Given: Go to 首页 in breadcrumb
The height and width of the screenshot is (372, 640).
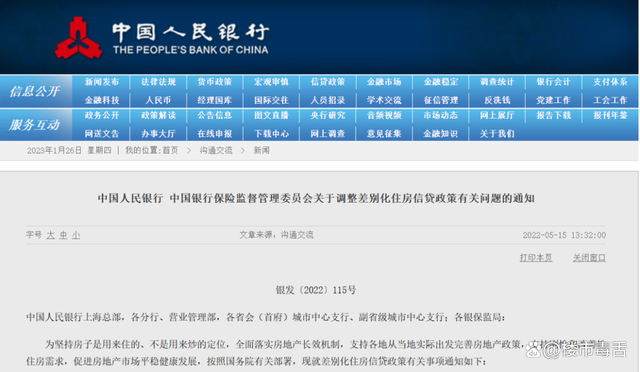Looking at the screenshot, I should pyautogui.click(x=170, y=150).
